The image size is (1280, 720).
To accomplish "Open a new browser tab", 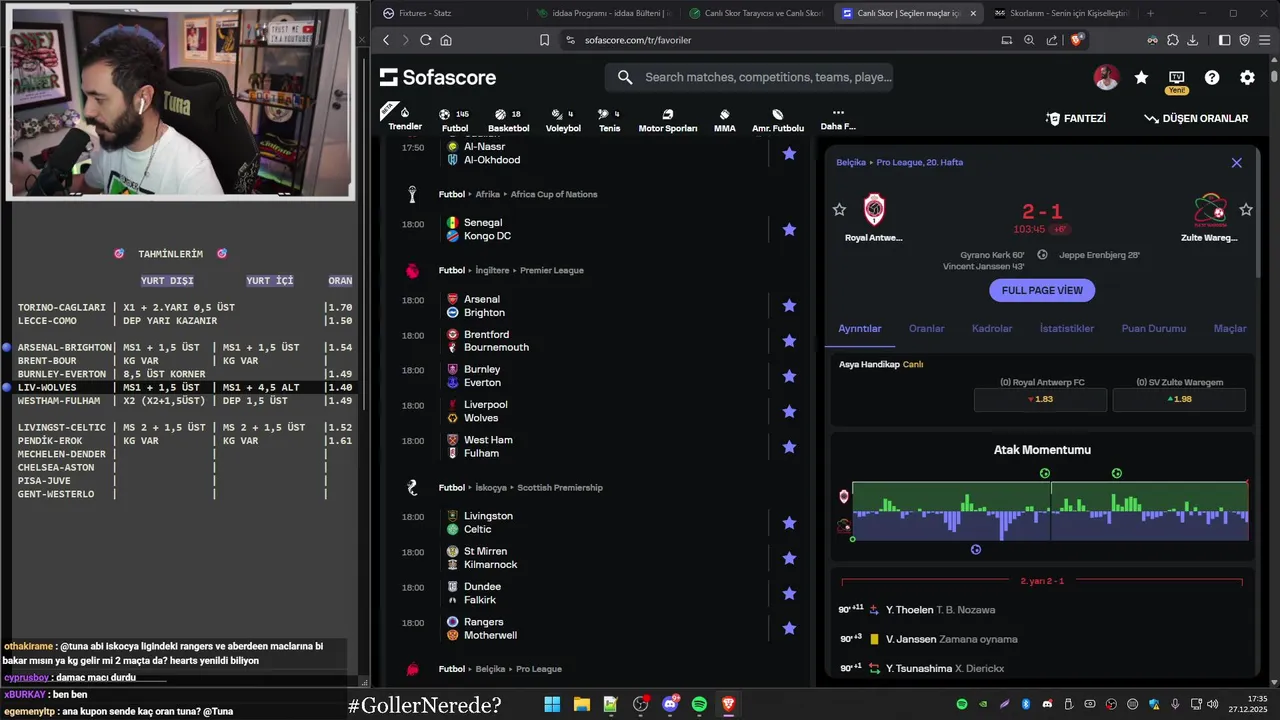I will point(1150,13).
